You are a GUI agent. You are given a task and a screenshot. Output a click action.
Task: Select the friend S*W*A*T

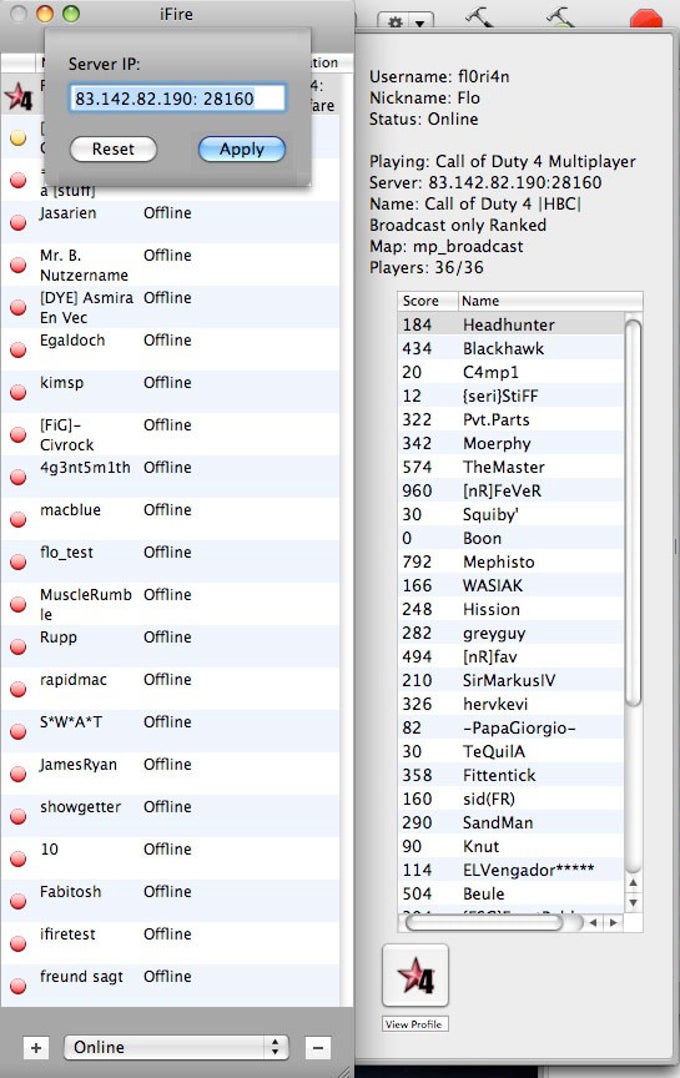pos(170,732)
